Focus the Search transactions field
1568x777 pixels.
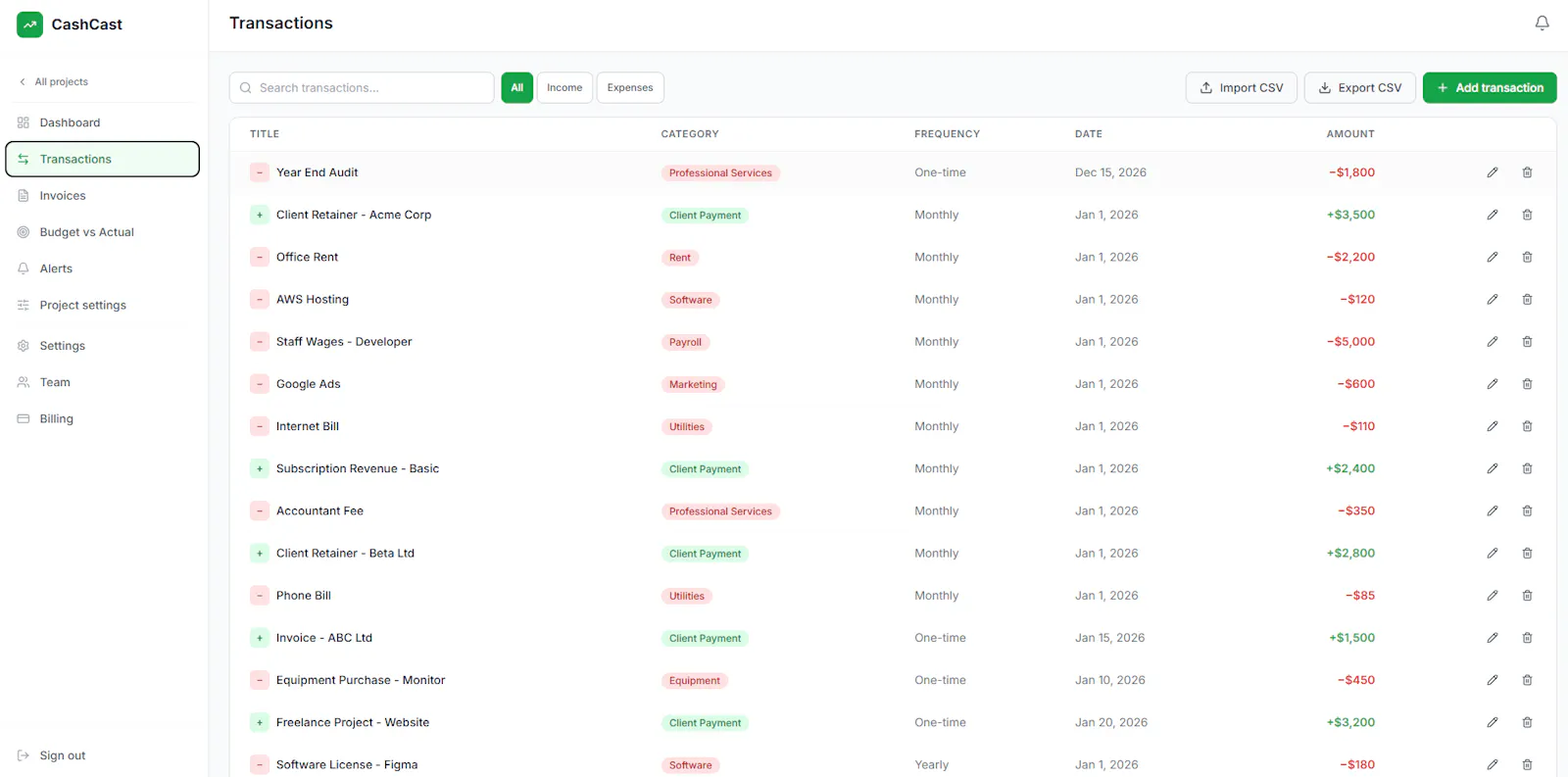point(362,87)
